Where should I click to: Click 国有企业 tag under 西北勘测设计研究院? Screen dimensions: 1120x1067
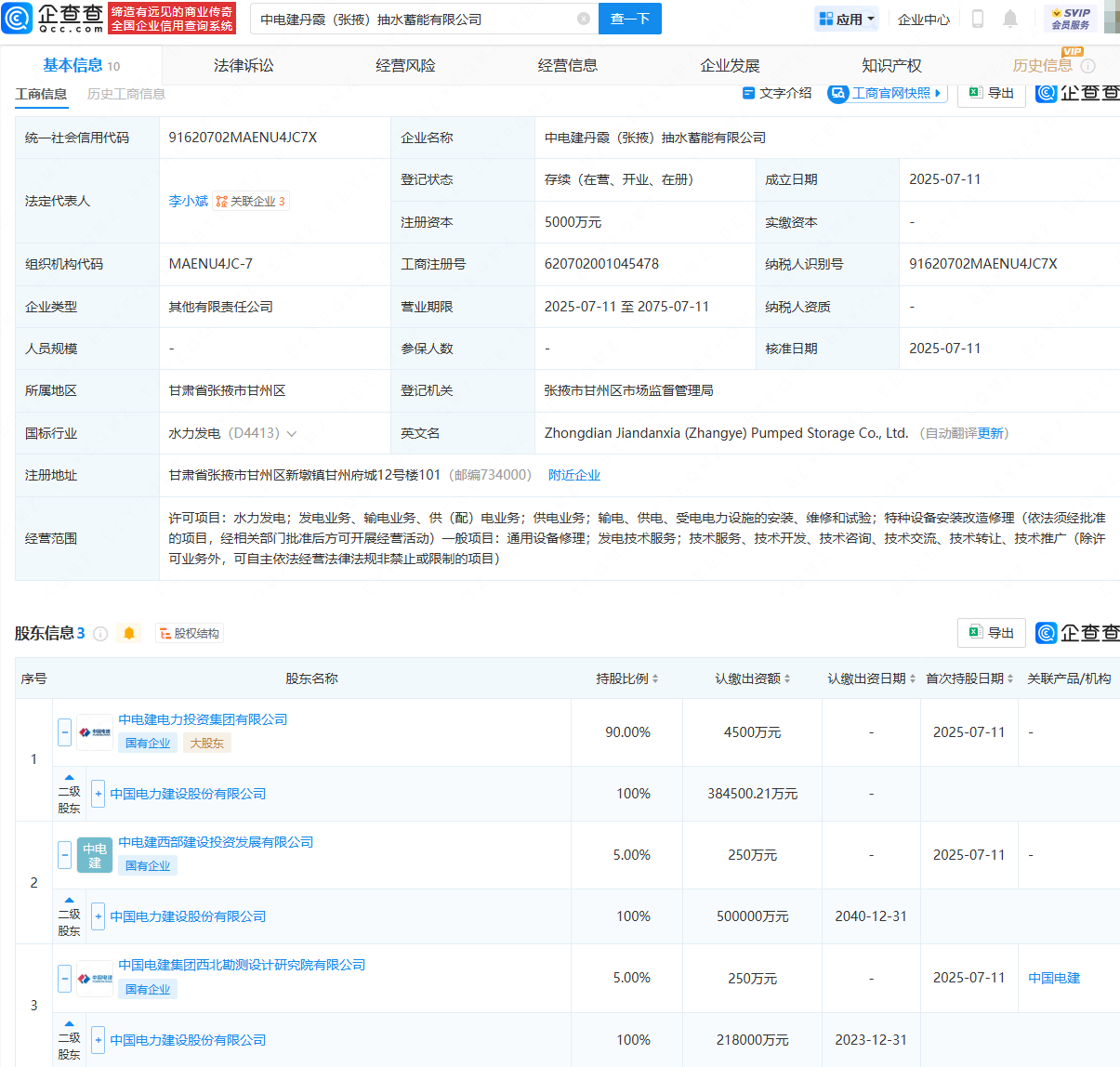point(148,989)
